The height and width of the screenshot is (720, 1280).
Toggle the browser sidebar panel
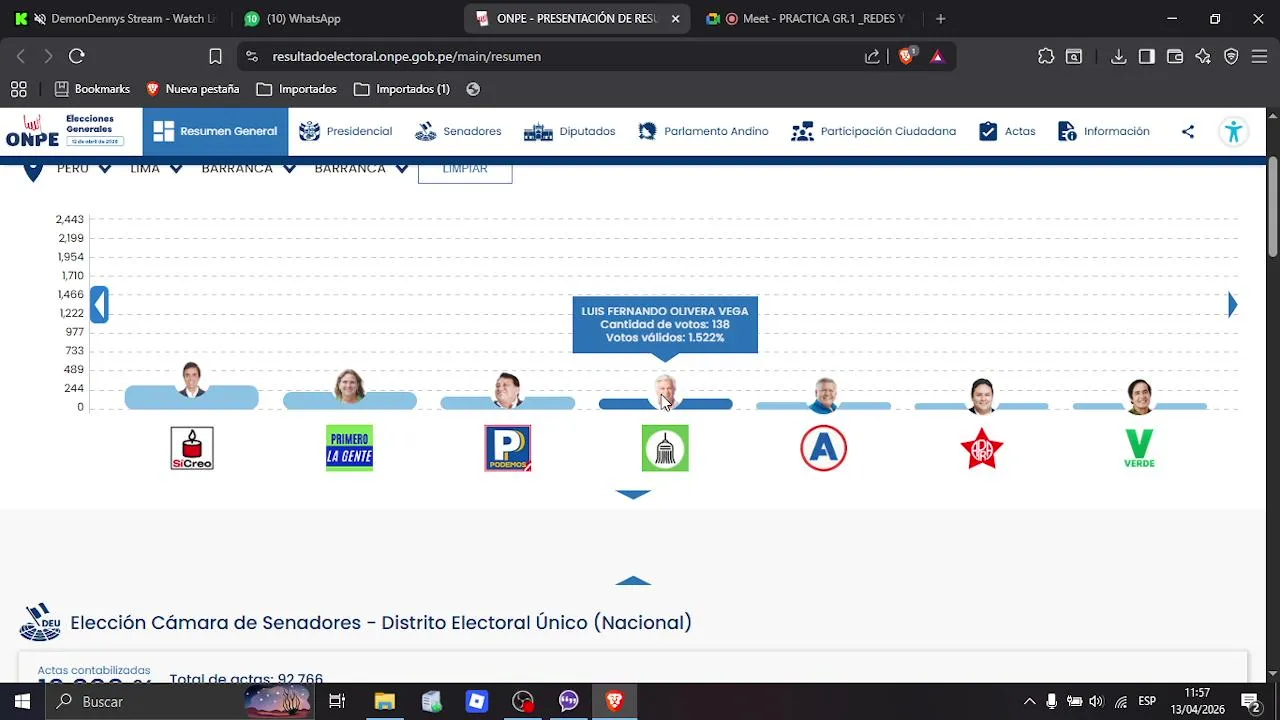(1147, 57)
